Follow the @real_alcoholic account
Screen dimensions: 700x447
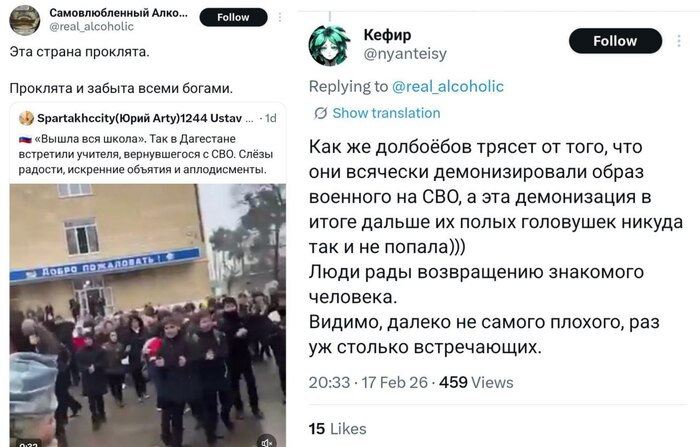click(x=233, y=17)
